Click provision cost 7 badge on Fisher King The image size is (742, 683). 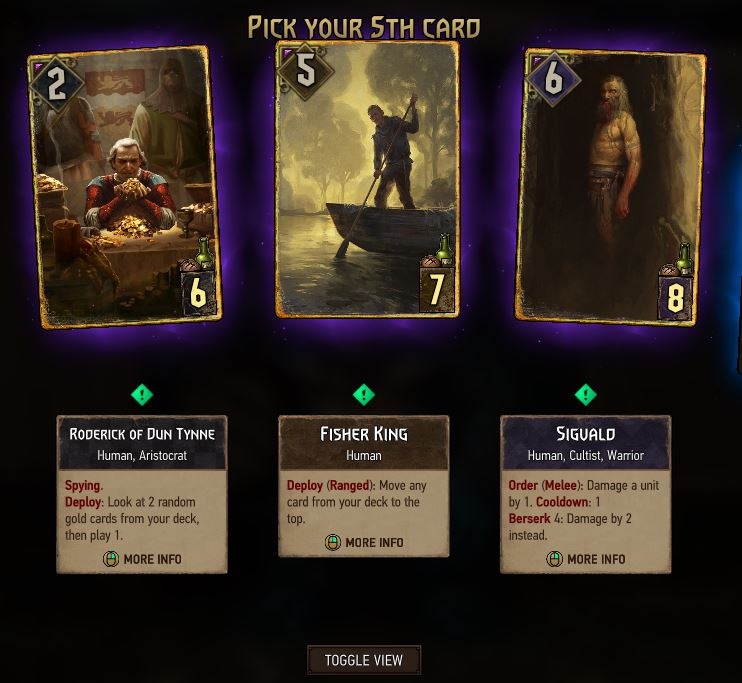[x=437, y=288]
